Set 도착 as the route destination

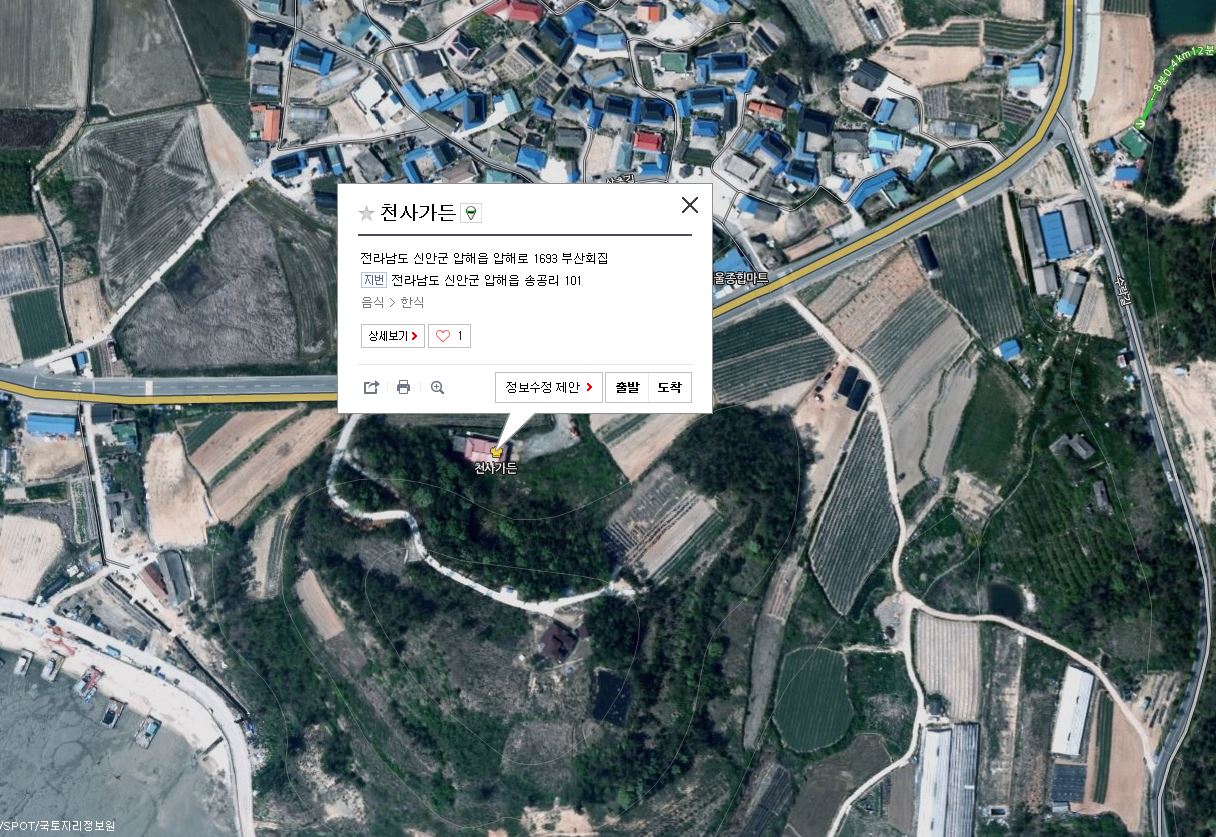[670, 387]
